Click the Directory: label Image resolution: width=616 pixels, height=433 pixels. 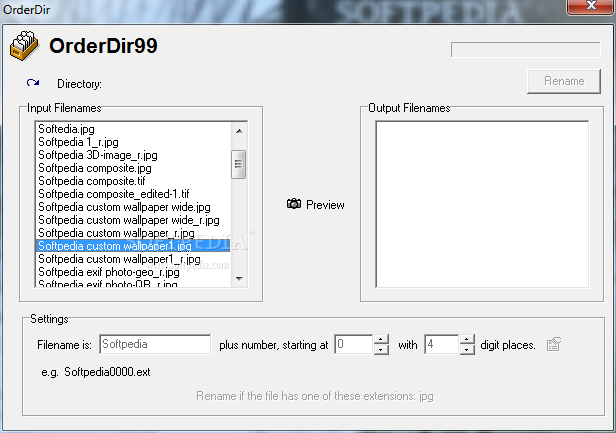pos(79,84)
